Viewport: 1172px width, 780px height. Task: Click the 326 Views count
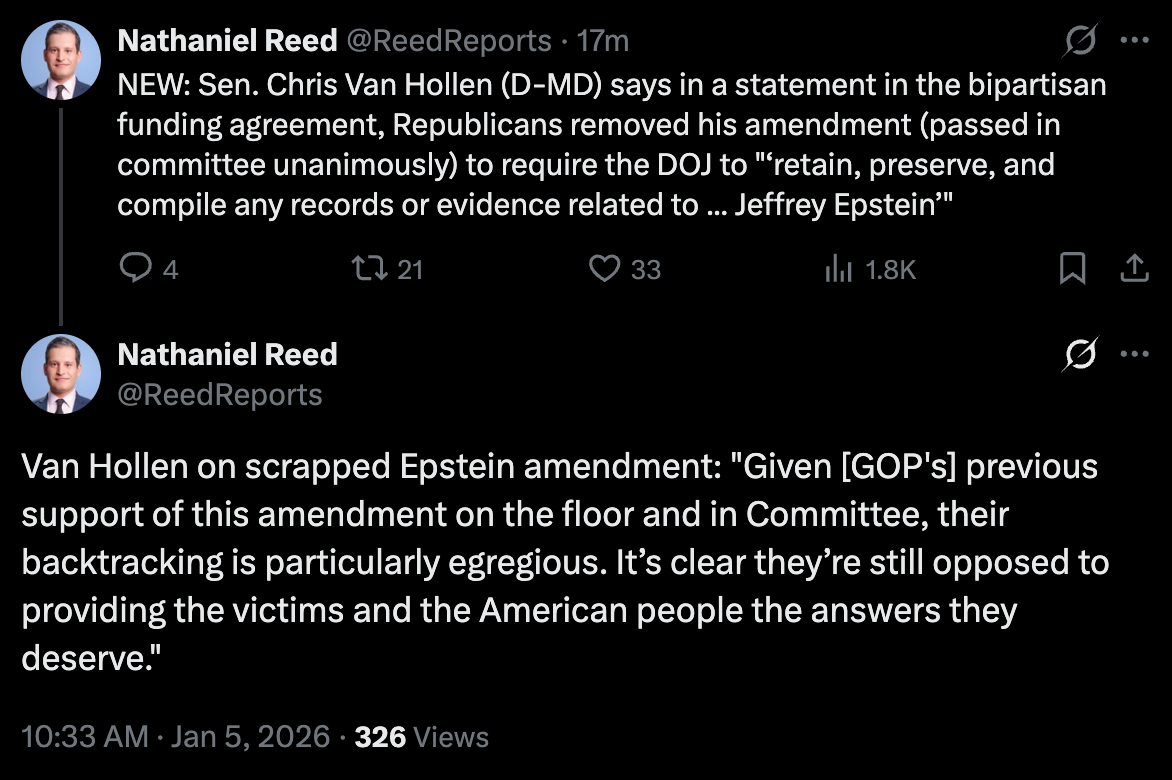422,738
